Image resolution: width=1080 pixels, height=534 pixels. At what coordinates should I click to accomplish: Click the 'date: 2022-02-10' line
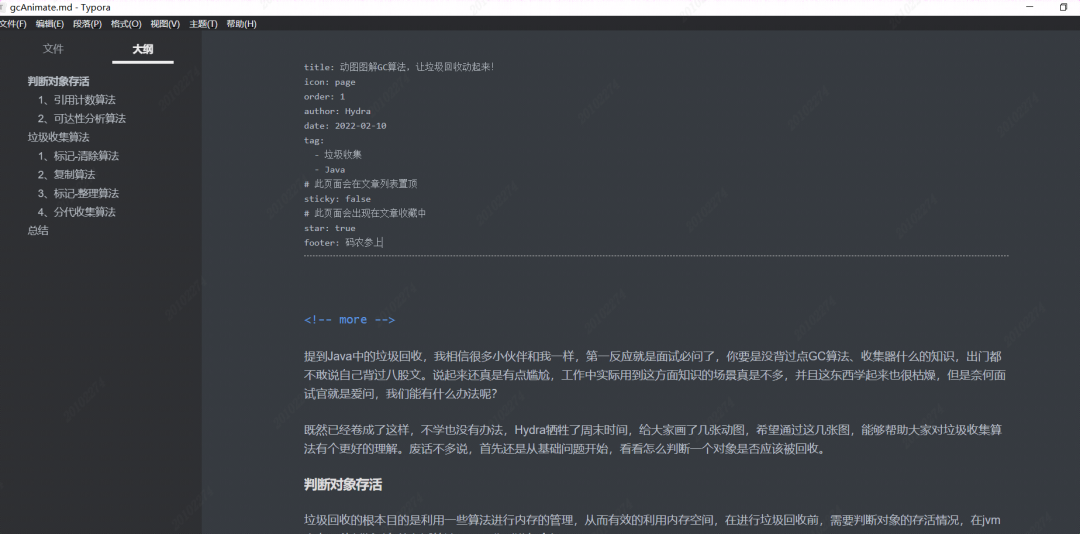tap(345, 125)
